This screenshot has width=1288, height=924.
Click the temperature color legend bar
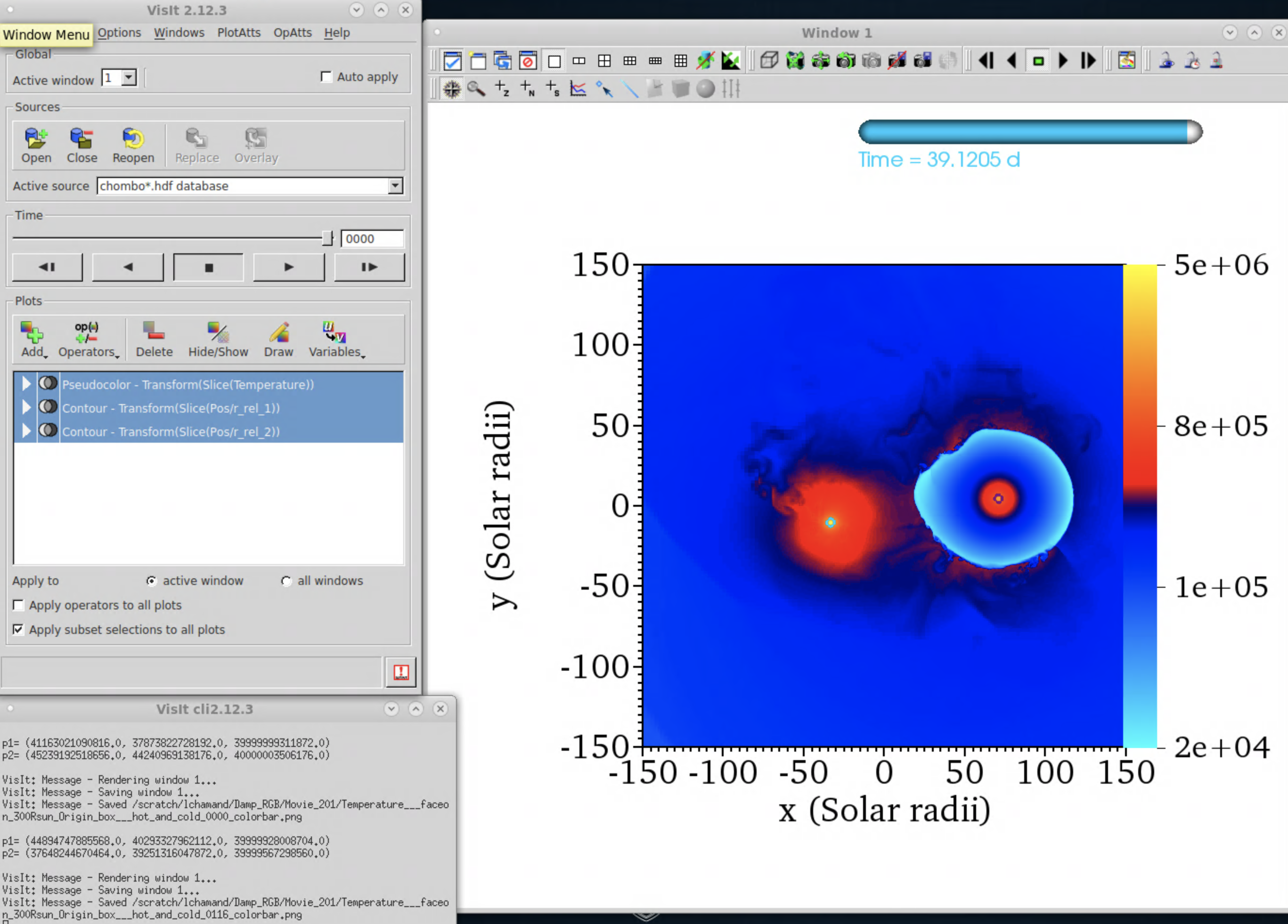(1140, 506)
